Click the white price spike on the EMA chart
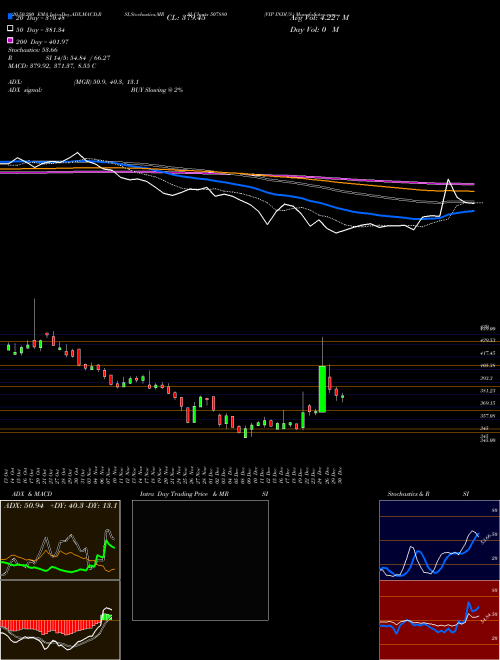The image size is (500, 660). point(448,180)
